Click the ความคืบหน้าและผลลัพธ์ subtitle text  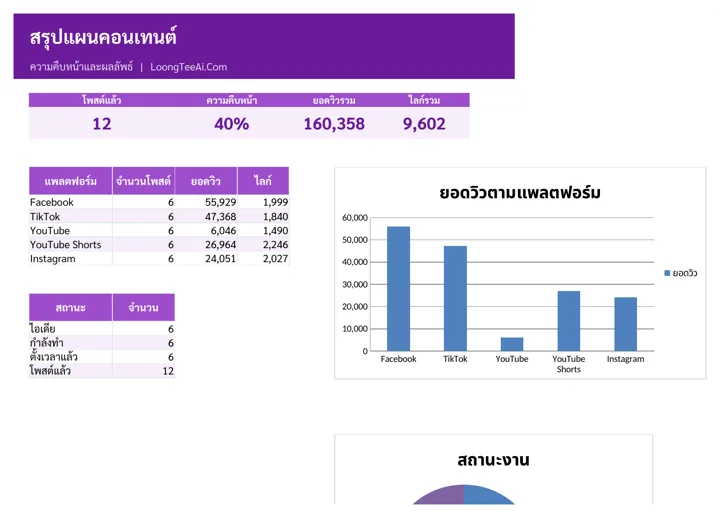pos(81,67)
